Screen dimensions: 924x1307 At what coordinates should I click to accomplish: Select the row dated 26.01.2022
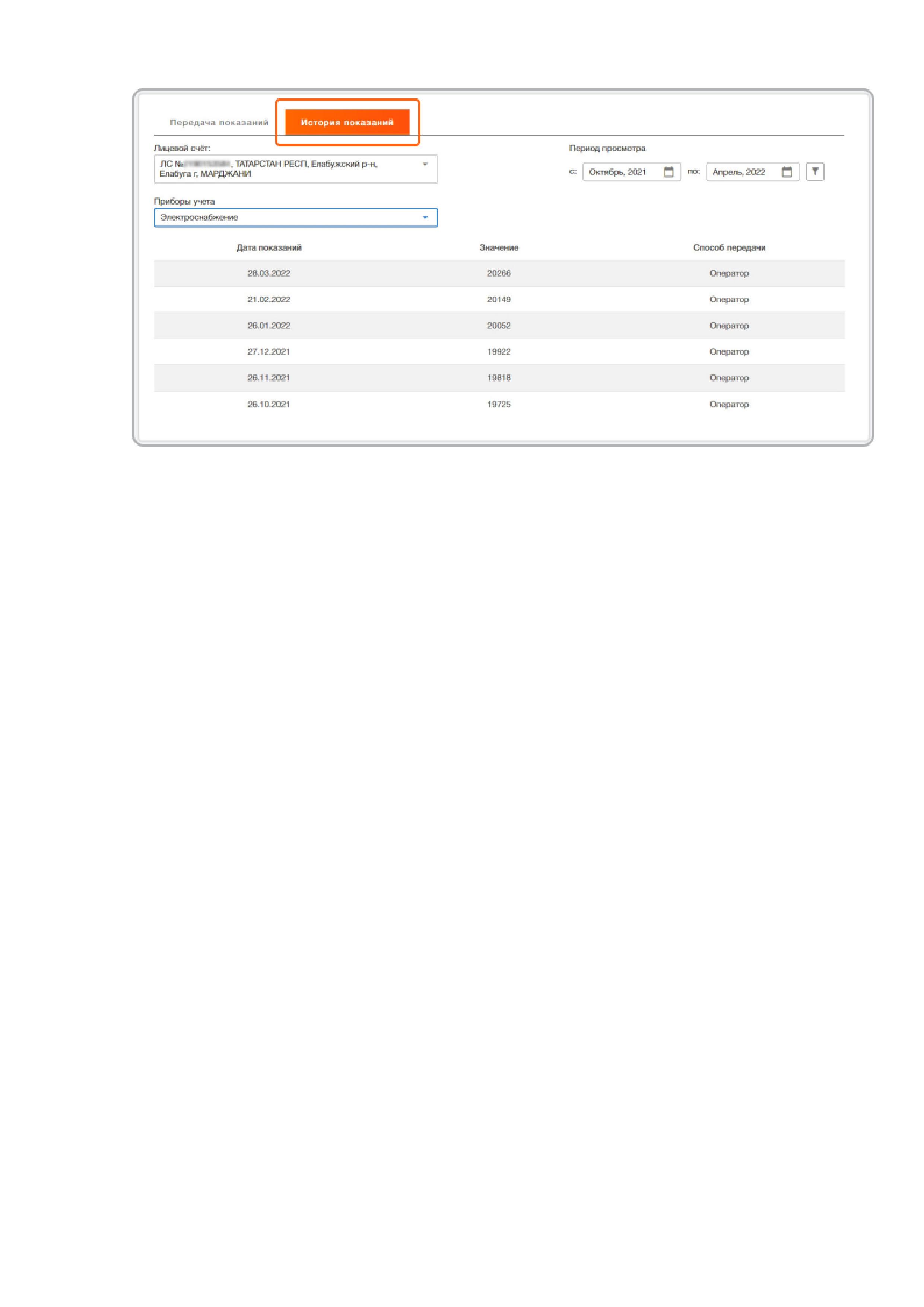269,326
